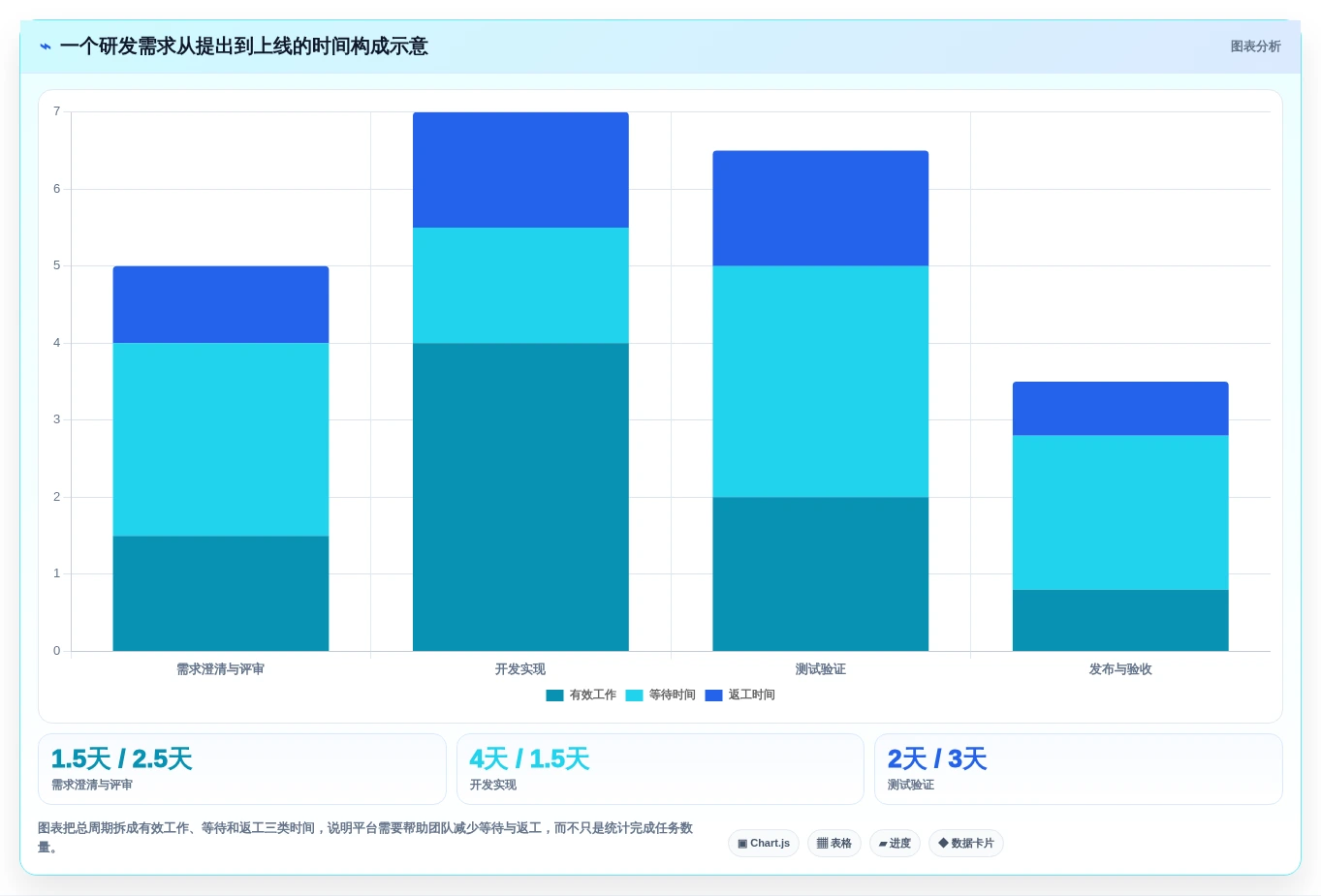Image resolution: width=1321 pixels, height=896 pixels.
Task: Click the 等待时间 segment of the 发布与验收 bar
Action: (1120, 512)
